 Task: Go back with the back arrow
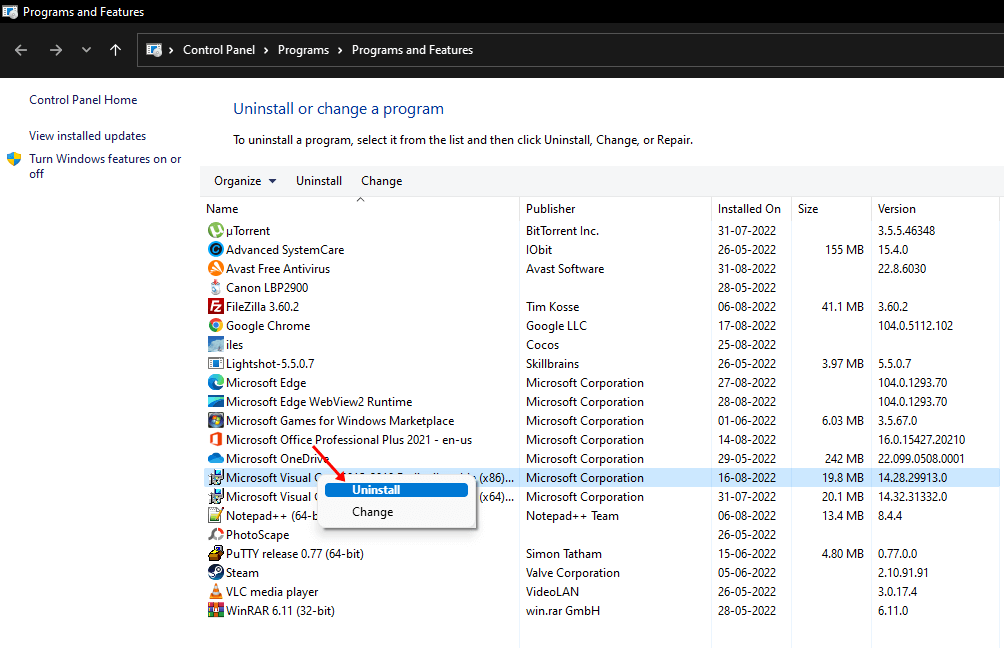[21, 50]
